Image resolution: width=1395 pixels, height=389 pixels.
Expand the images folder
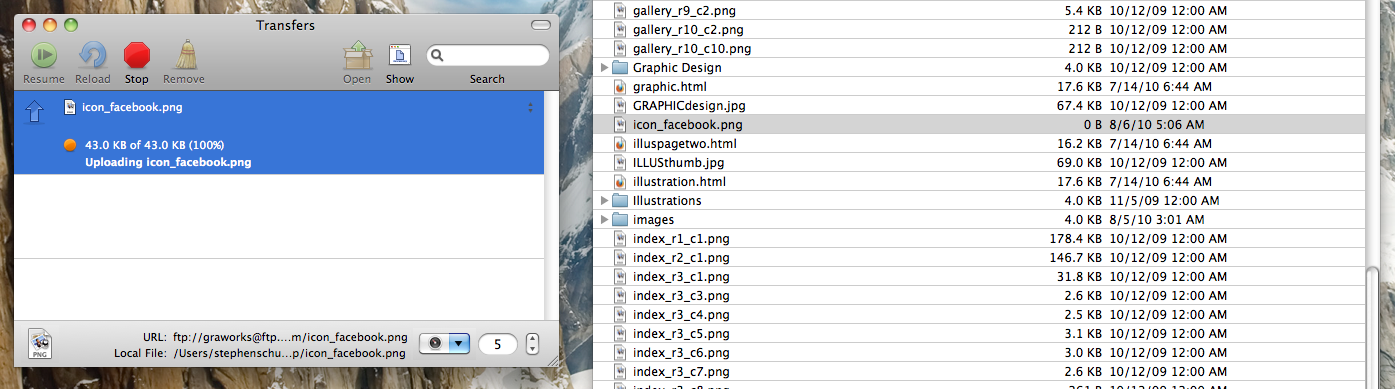point(604,220)
